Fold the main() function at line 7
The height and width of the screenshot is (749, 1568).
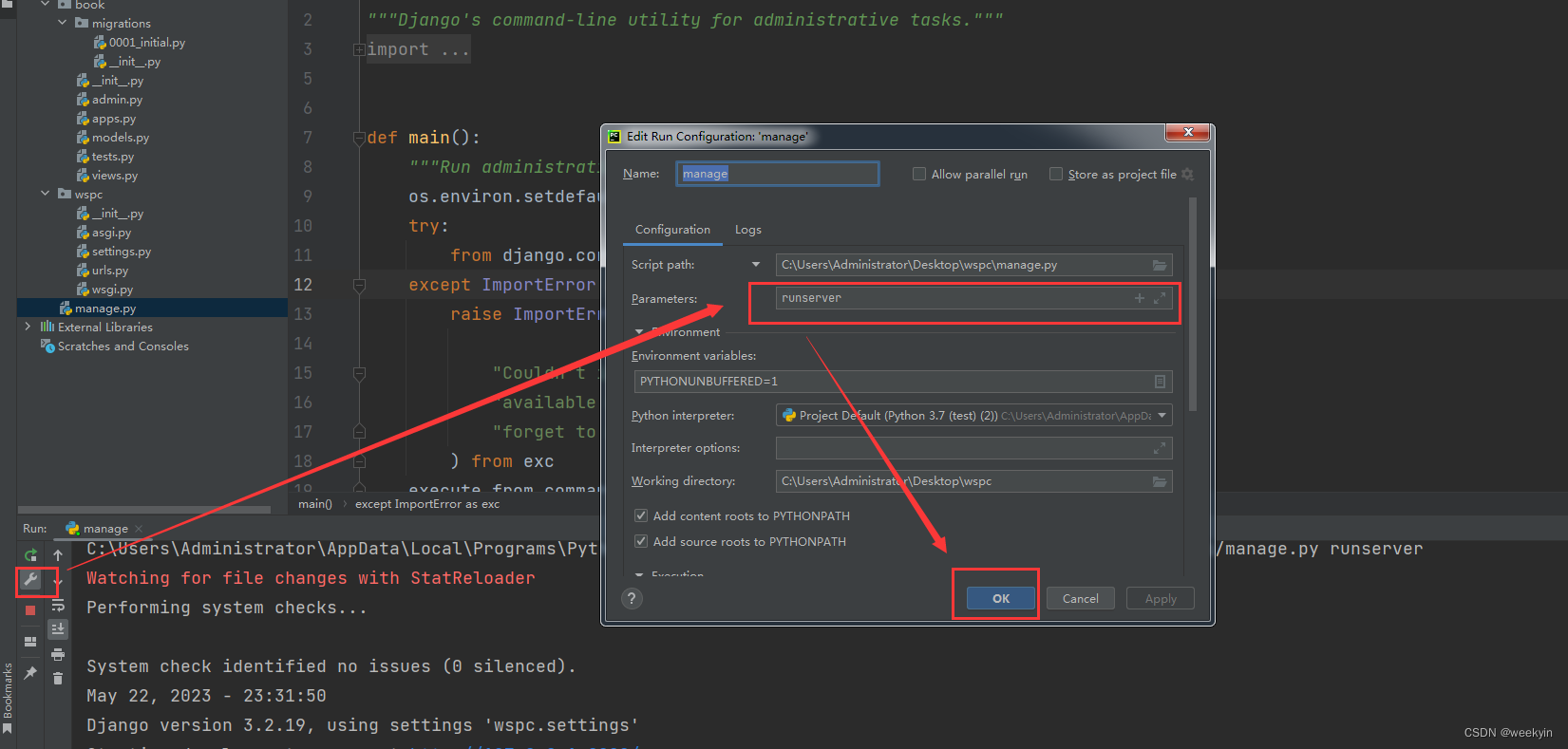(359, 139)
